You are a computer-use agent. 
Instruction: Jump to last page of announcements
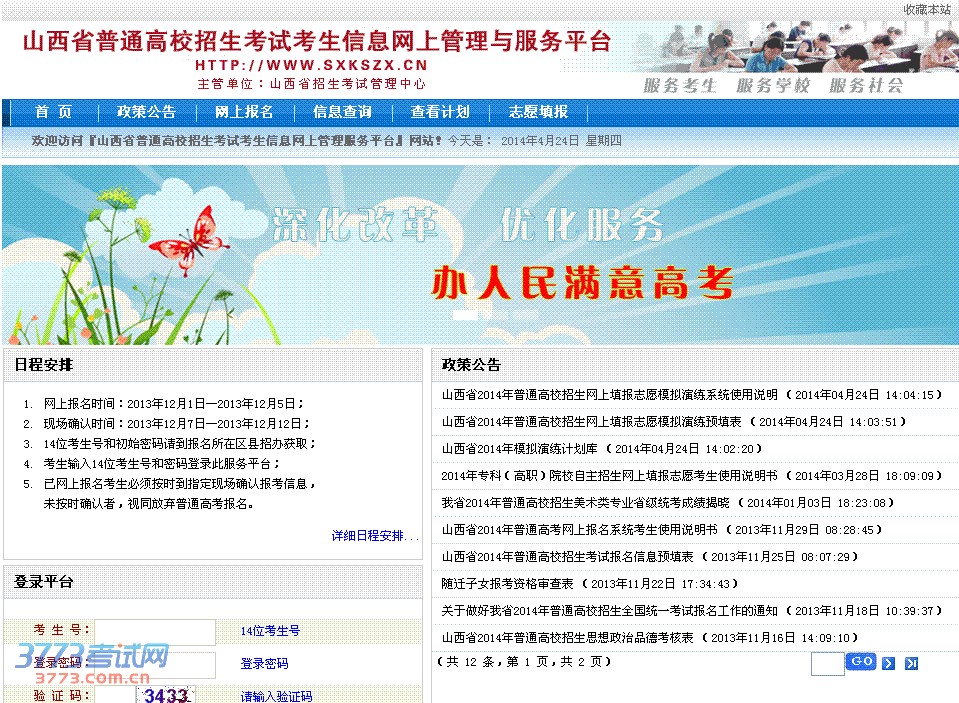pos(911,663)
